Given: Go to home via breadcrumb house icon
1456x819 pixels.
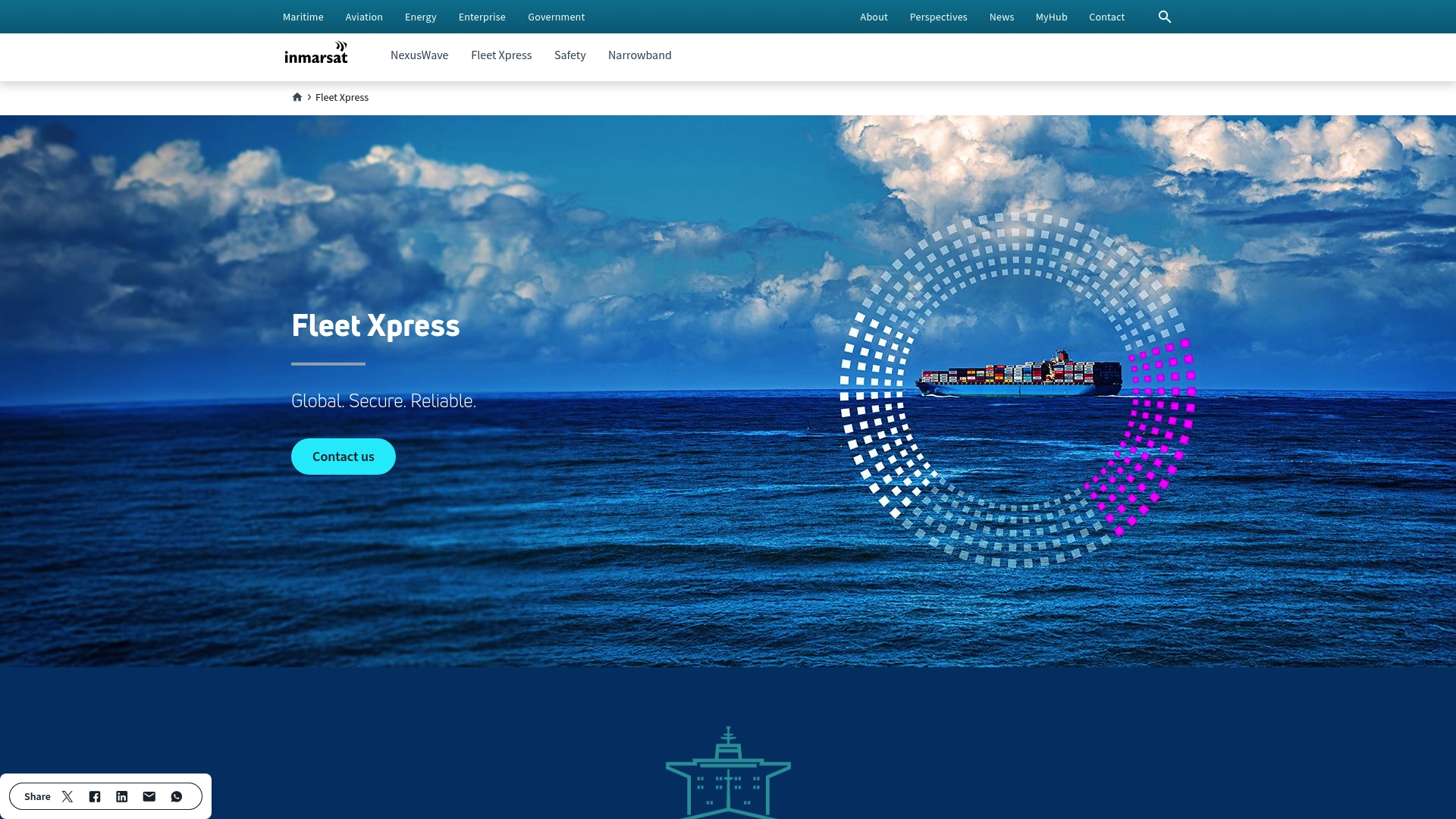Looking at the screenshot, I should (297, 97).
